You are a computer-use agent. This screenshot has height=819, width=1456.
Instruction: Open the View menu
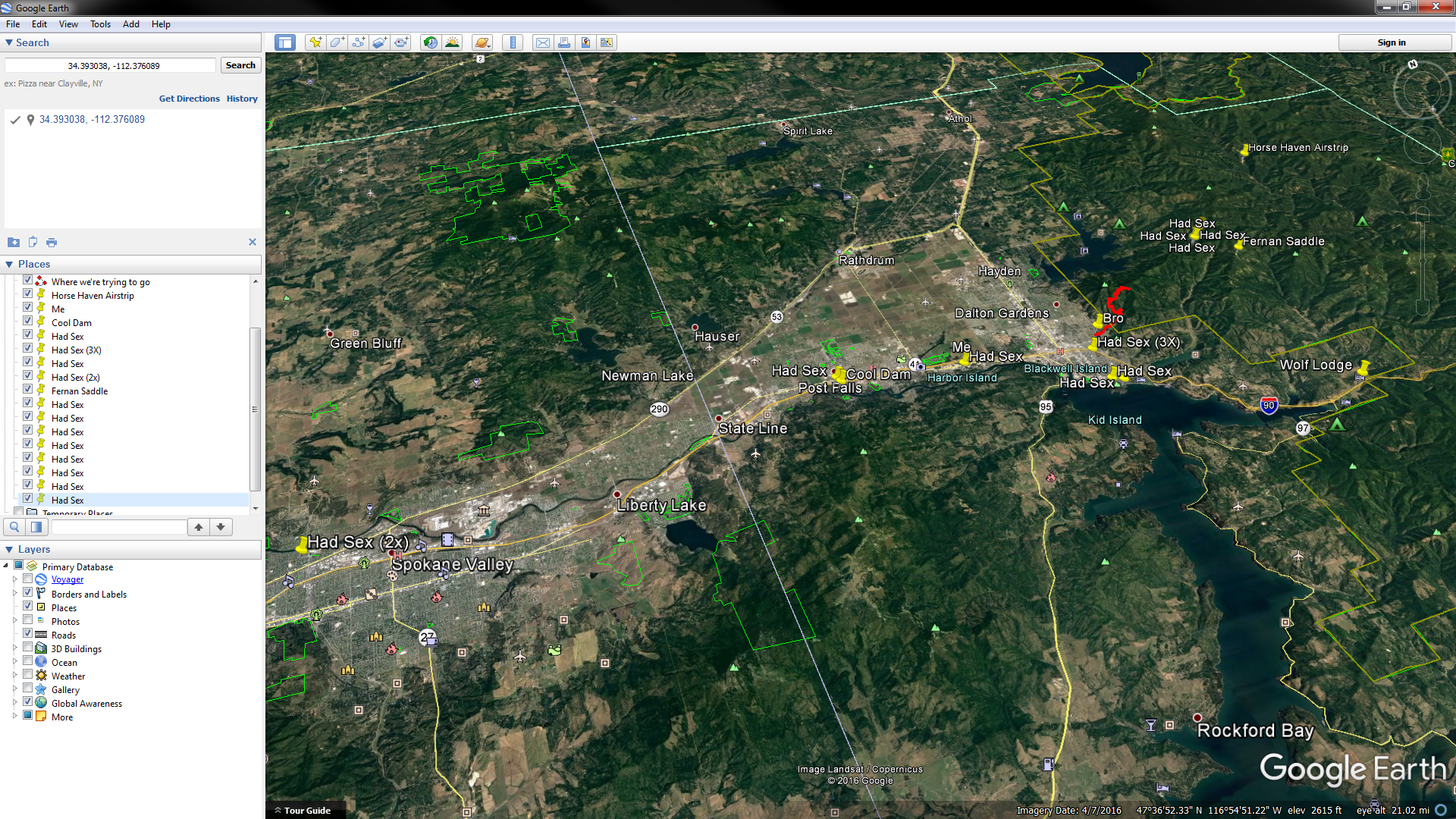[x=68, y=24]
